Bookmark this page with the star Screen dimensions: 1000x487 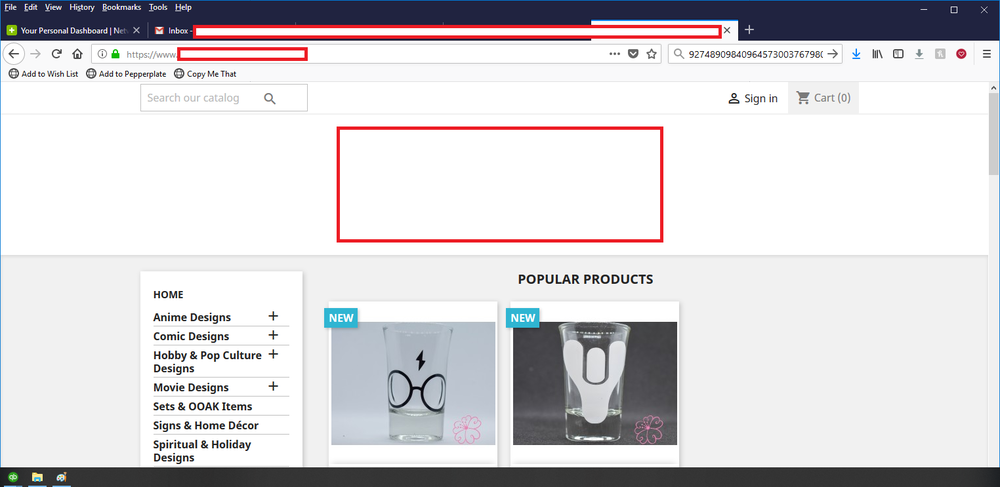(651, 54)
